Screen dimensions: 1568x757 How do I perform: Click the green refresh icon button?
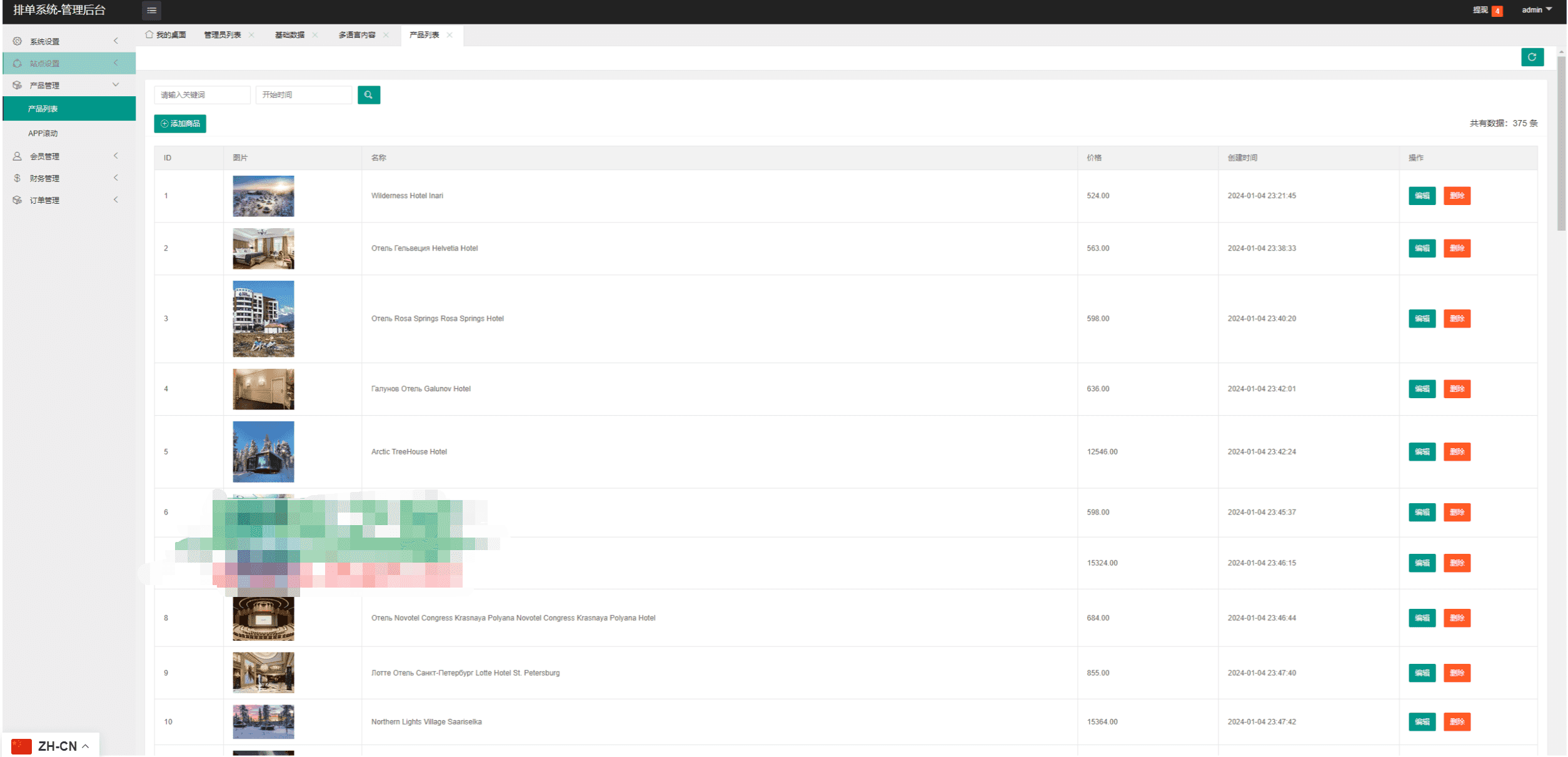[1532, 57]
